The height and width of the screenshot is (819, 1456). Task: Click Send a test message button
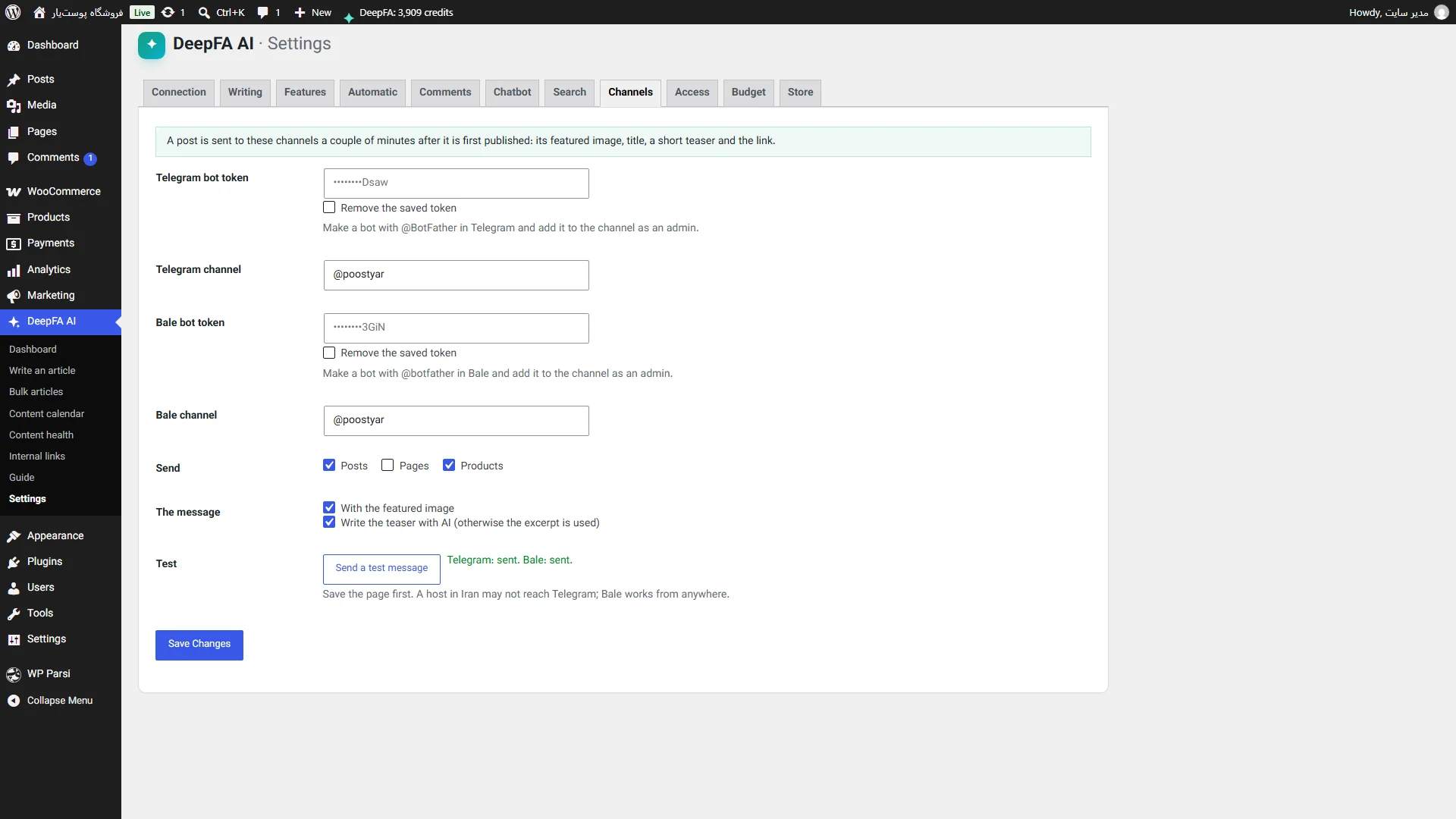[381, 568]
